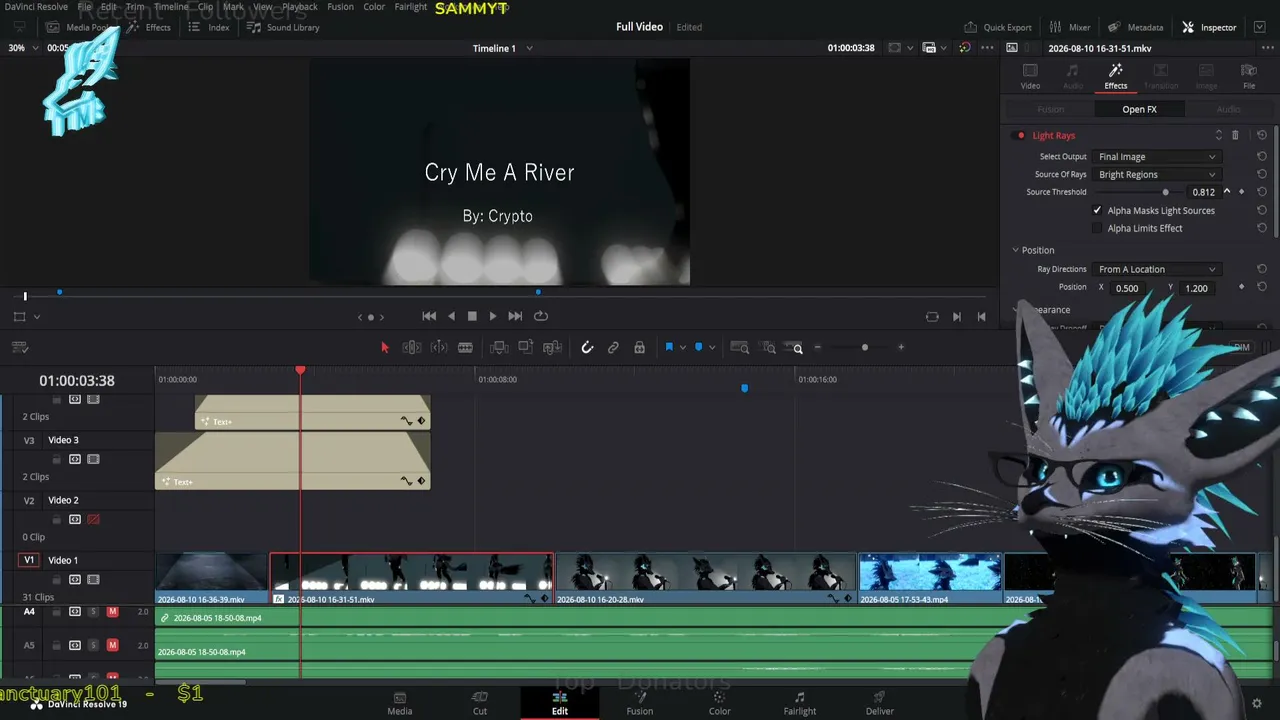This screenshot has width=1280, height=720.
Task: Collapse the Position section
Action: coord(1015,250)
